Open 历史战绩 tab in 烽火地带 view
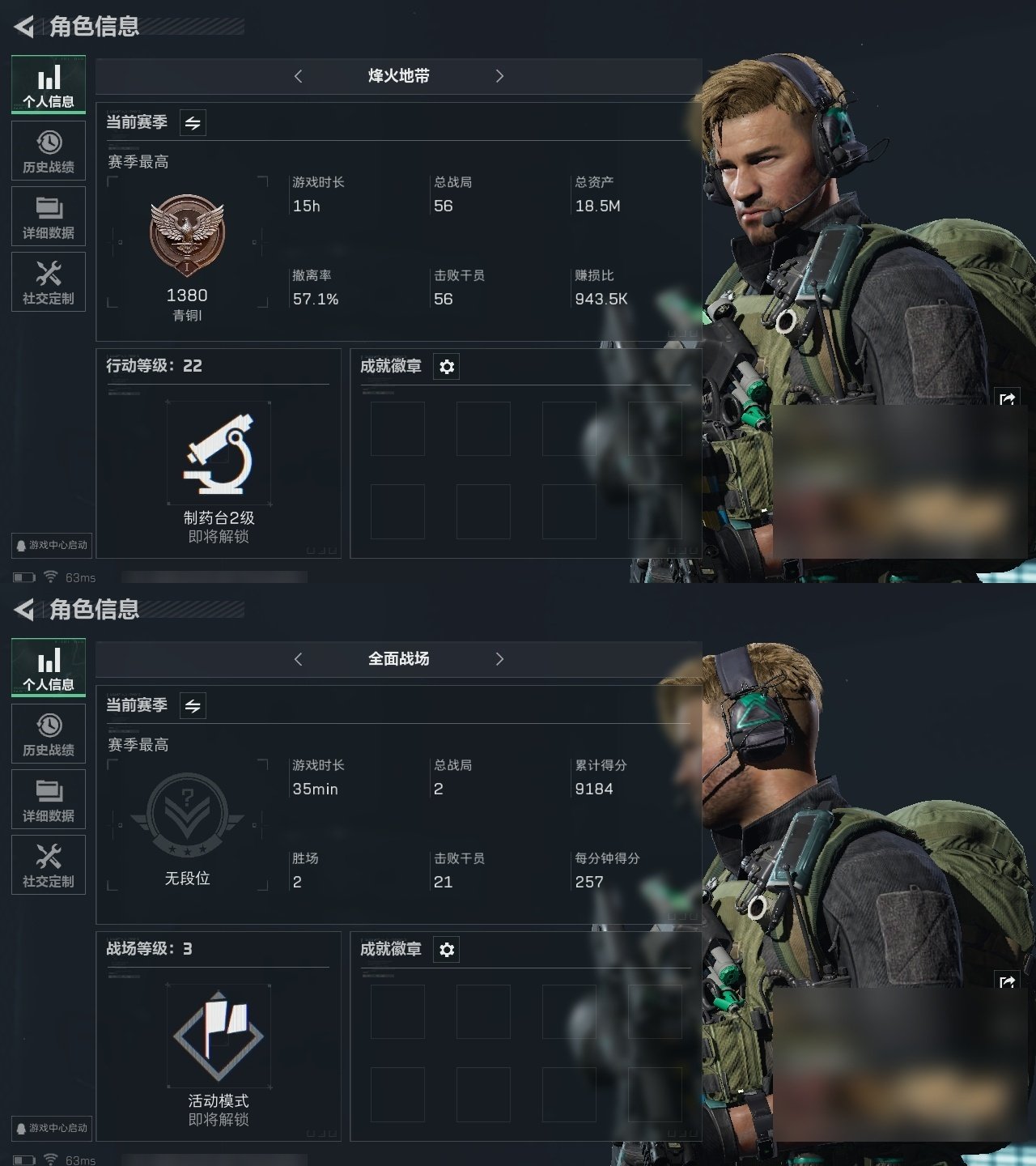Image resolution: width=1036 pixels, height=1166 pixels. pyautogui.click(x=49, y=151)
